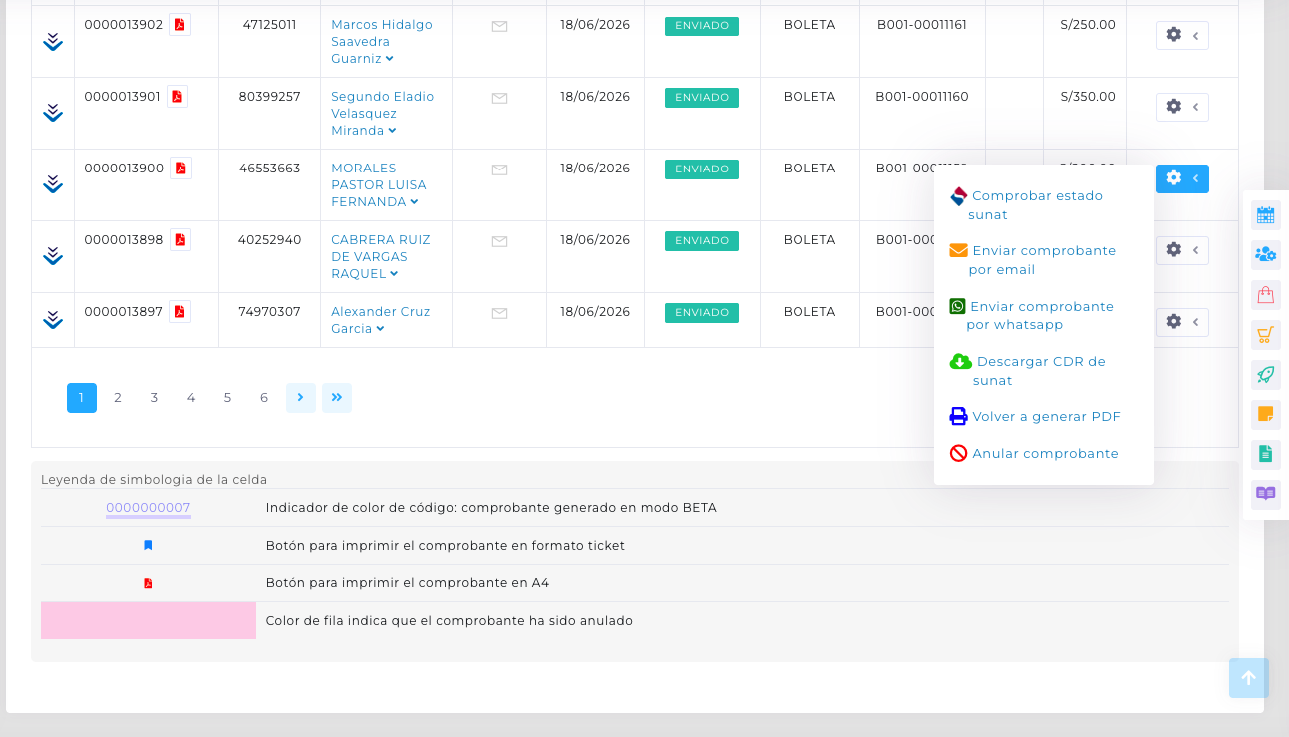
Task: Click email envelope icon in CABRERA RUIZ row
Action: pos(499,241)
